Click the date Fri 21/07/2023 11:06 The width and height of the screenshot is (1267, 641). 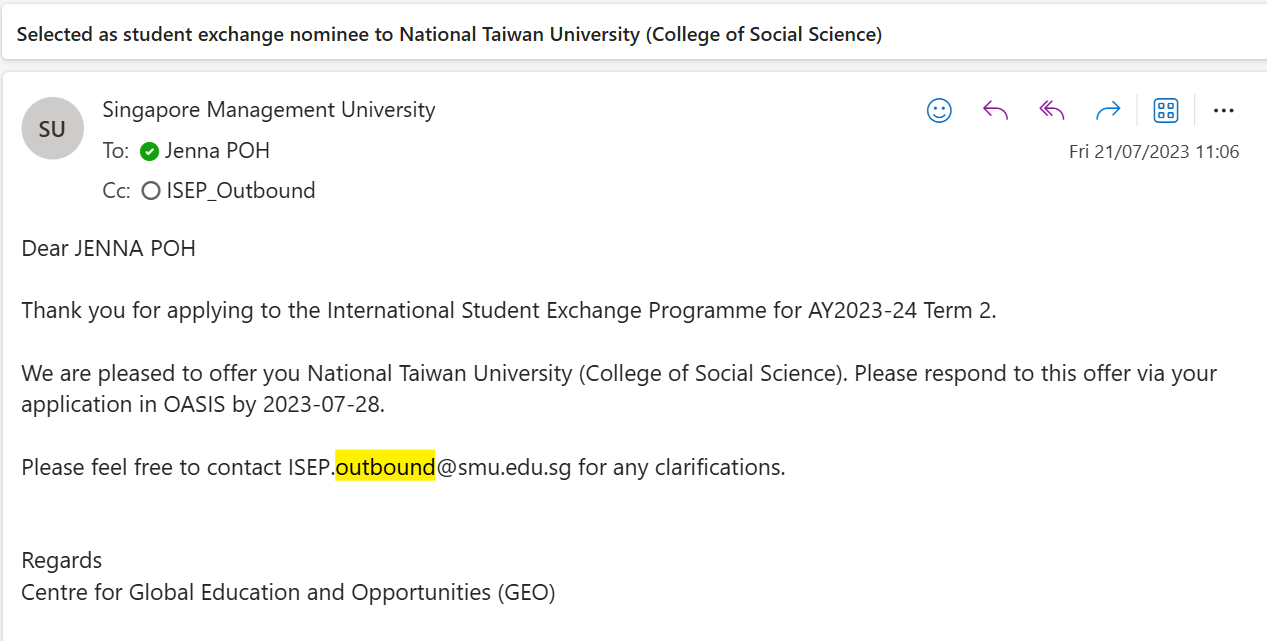[1154, 152]
